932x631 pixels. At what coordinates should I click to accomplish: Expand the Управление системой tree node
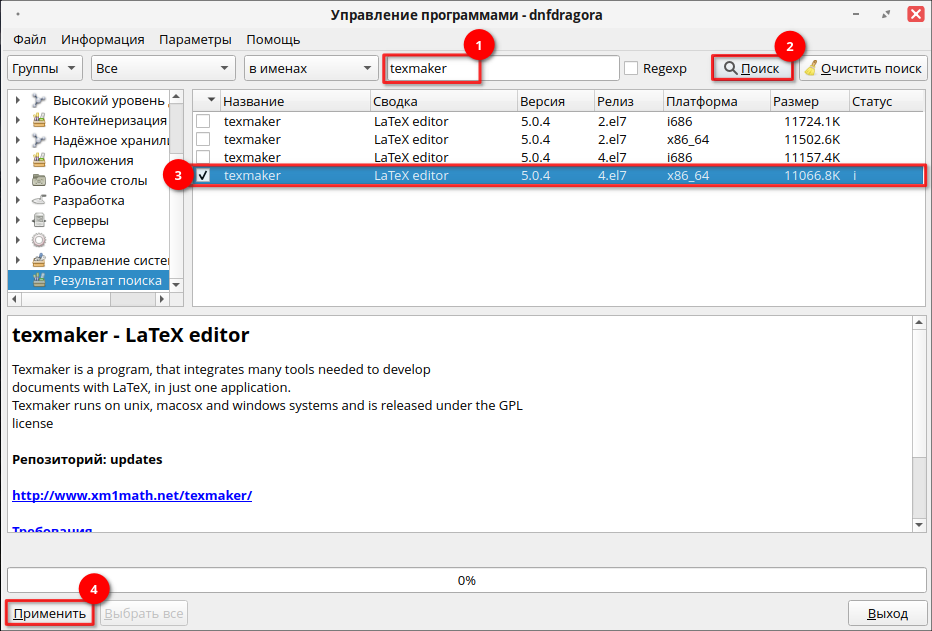[18, 260]
